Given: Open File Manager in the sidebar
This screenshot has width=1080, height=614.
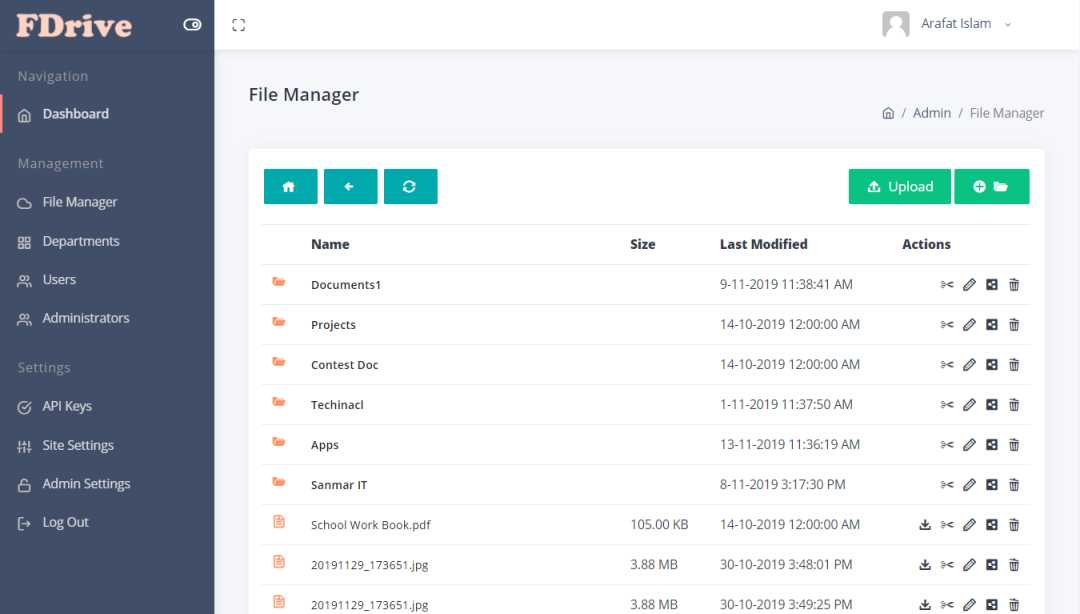Looking at the screenshot, I should [x=79, y=202].
